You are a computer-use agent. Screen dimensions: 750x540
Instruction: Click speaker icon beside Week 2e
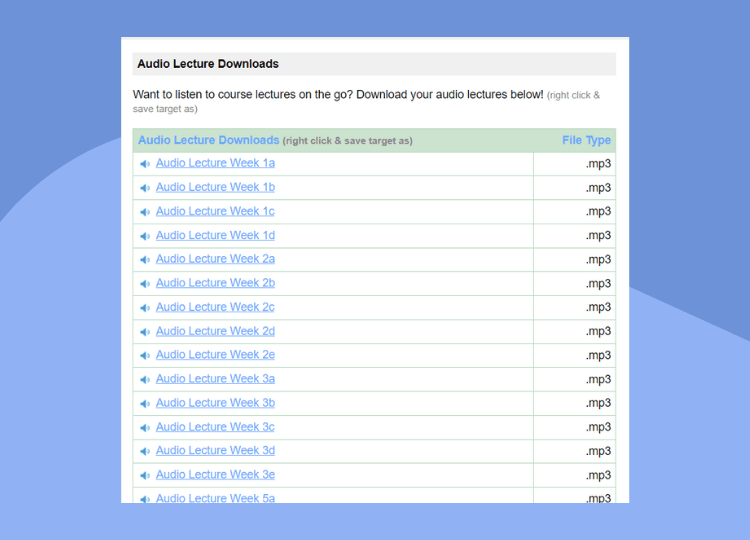click(145, 355)
